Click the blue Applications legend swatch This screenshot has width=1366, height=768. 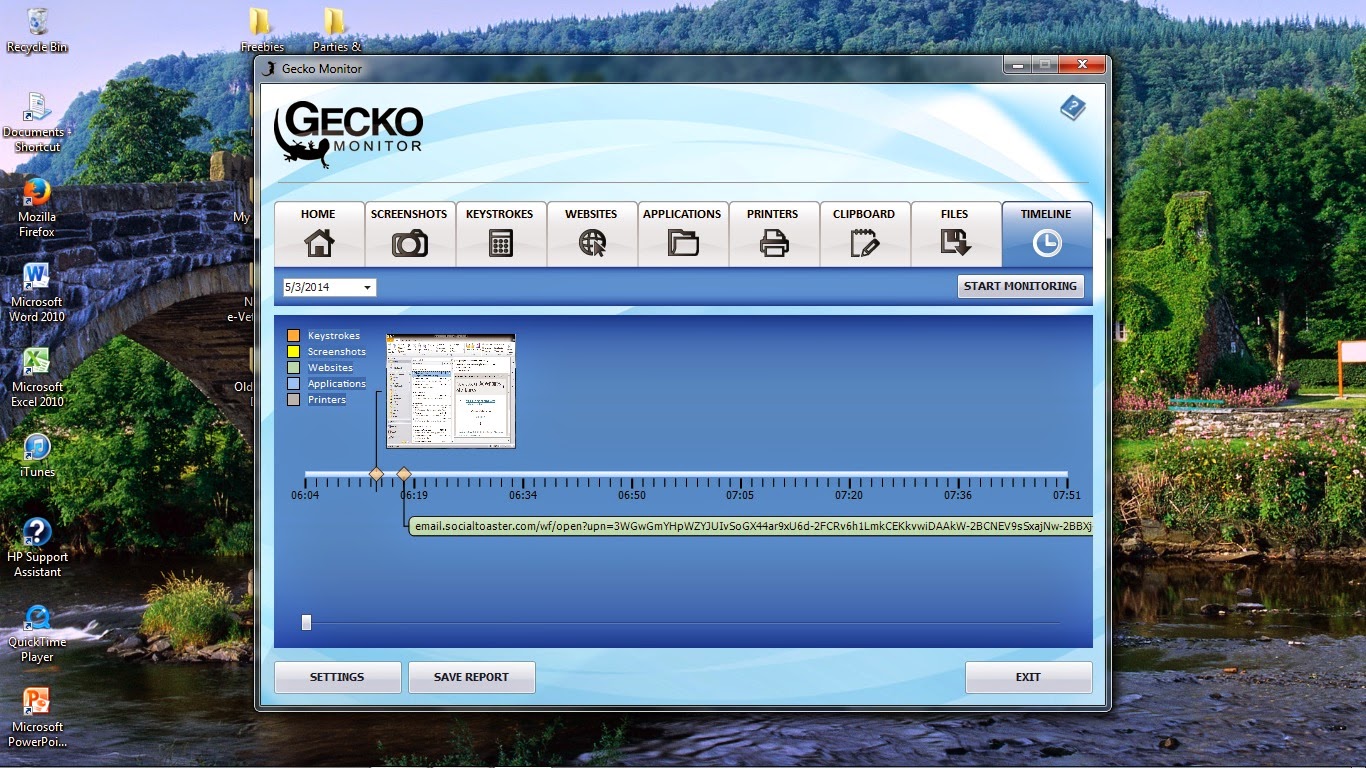(x=294, y=384)
